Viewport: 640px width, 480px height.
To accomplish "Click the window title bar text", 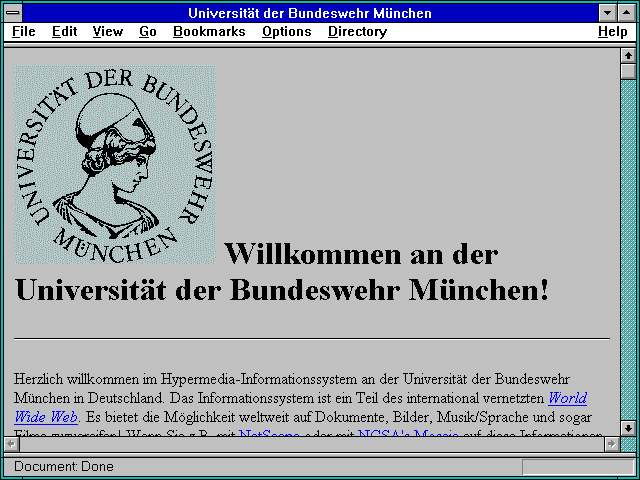I will [310, 13].
